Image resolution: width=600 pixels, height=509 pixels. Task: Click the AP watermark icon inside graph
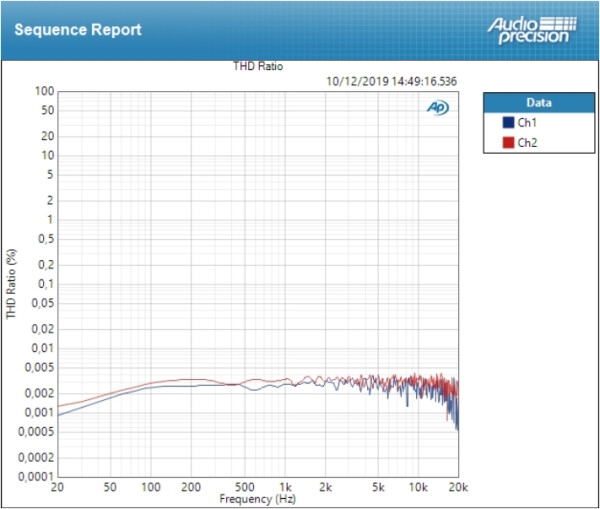(437, 107)
